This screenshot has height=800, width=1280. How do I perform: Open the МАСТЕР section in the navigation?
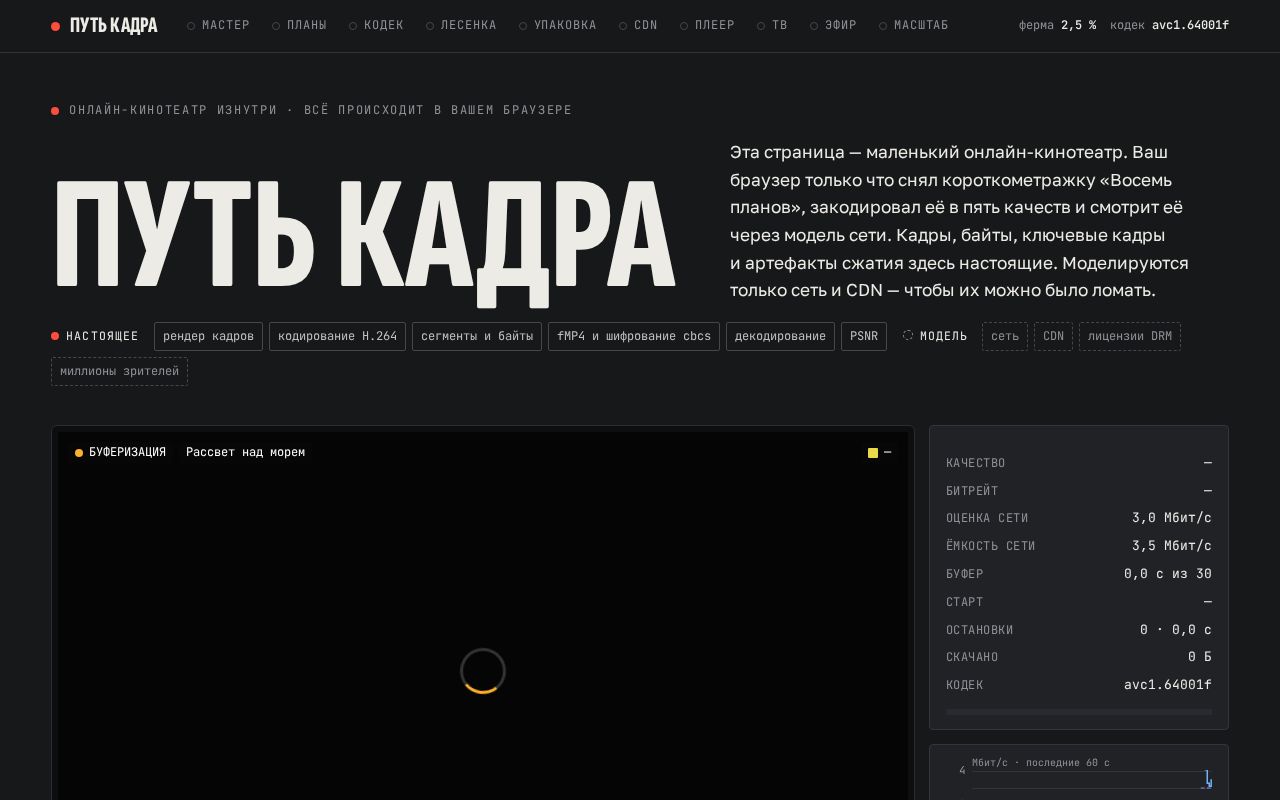pos(218,25)
